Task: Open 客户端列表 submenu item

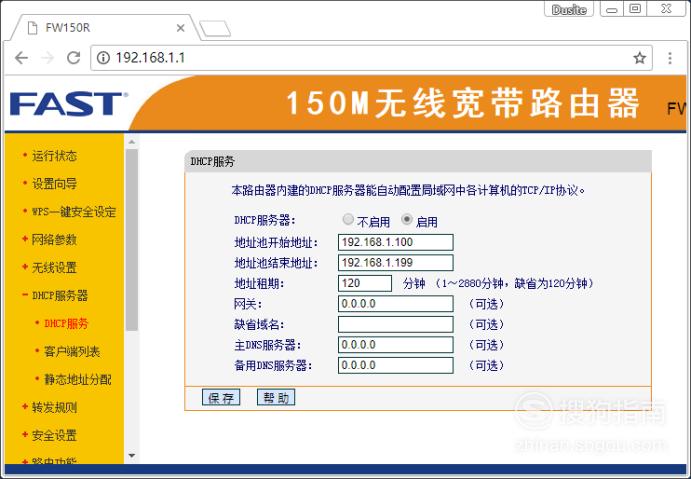Action: pyautogui.click(x=72, y=351)
